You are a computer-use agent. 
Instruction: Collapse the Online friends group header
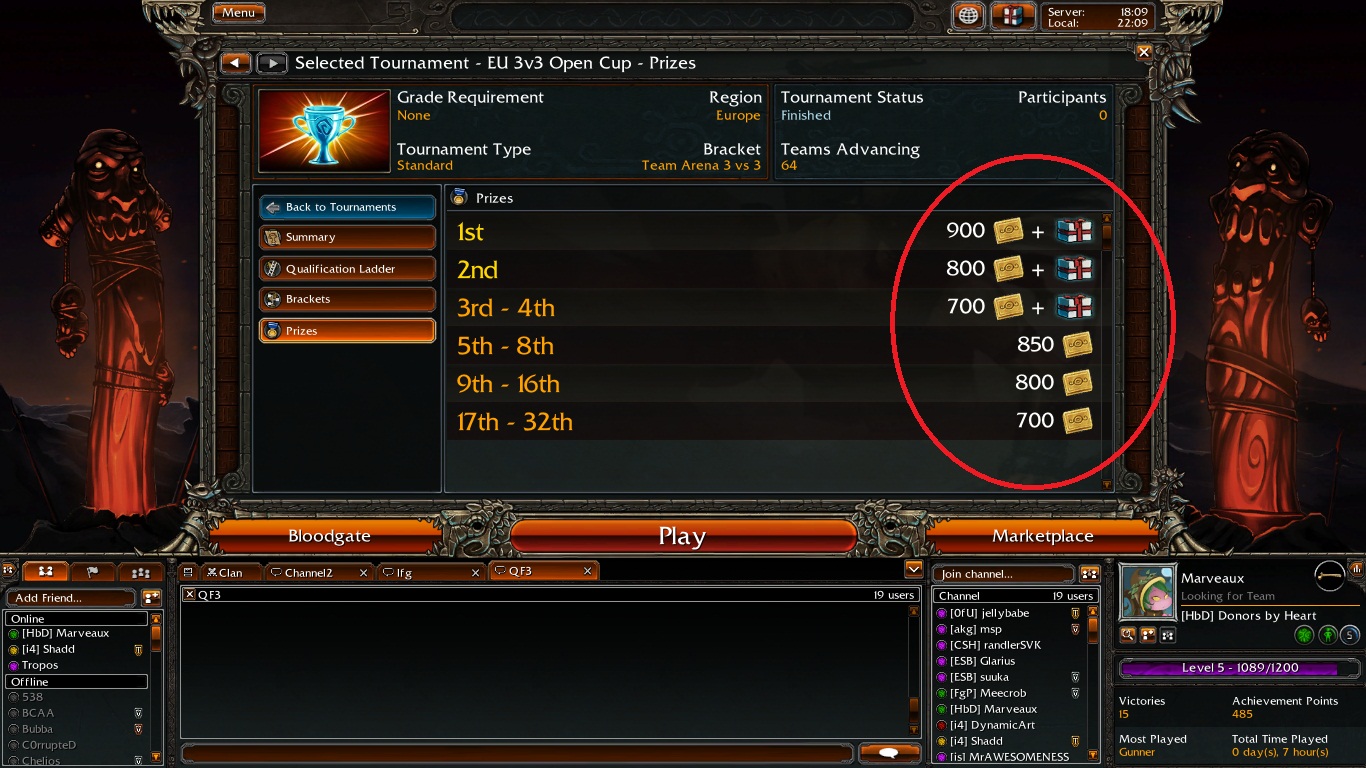[x=77, y=618]
